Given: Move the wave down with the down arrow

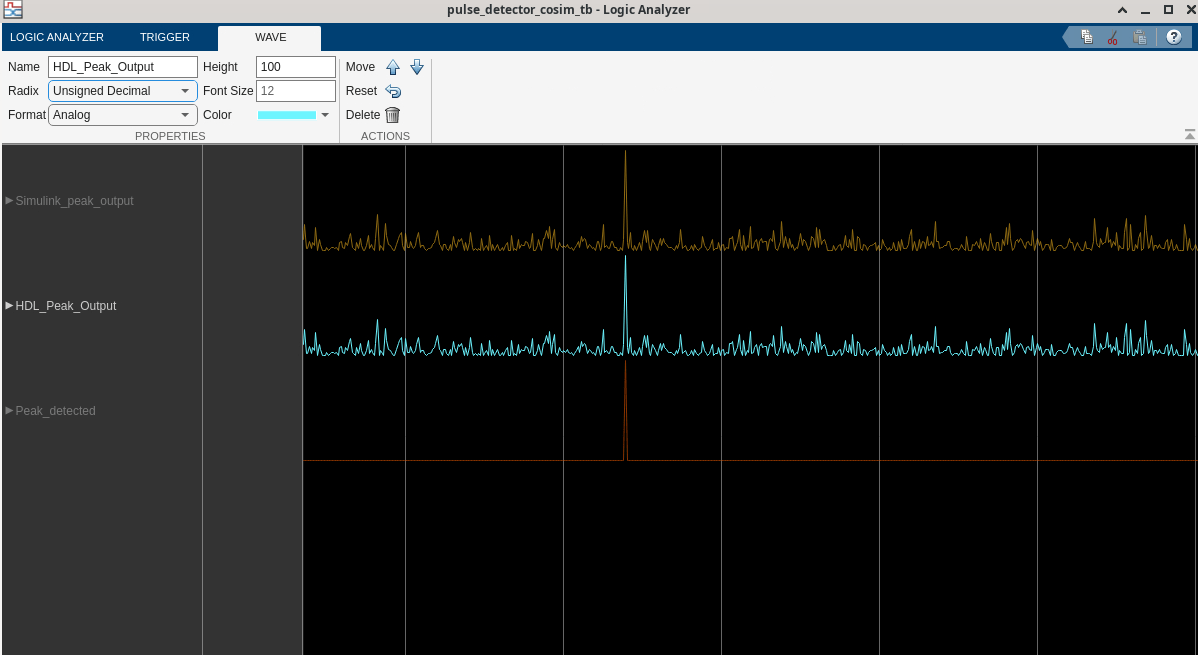Looking at the screenshot, I should point(417,67).
